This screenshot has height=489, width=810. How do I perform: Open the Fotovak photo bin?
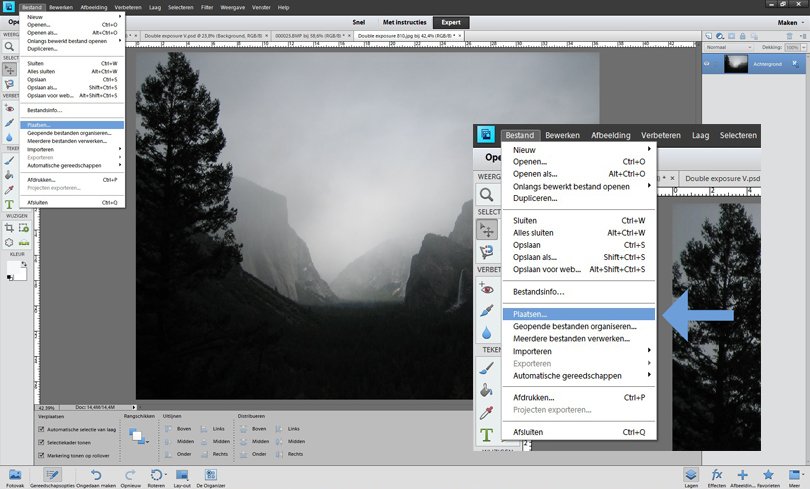[x=15, y=478]
